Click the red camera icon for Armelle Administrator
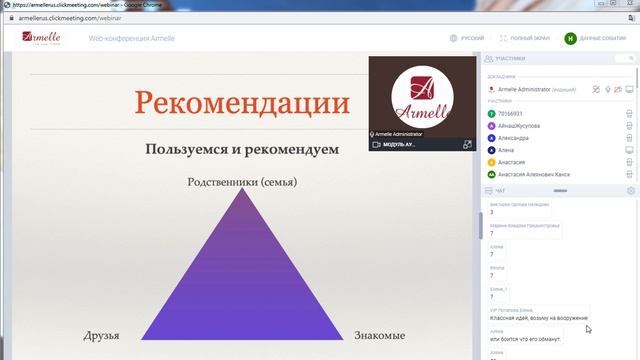This screenshot has width=640, height=360. point(618,89)
